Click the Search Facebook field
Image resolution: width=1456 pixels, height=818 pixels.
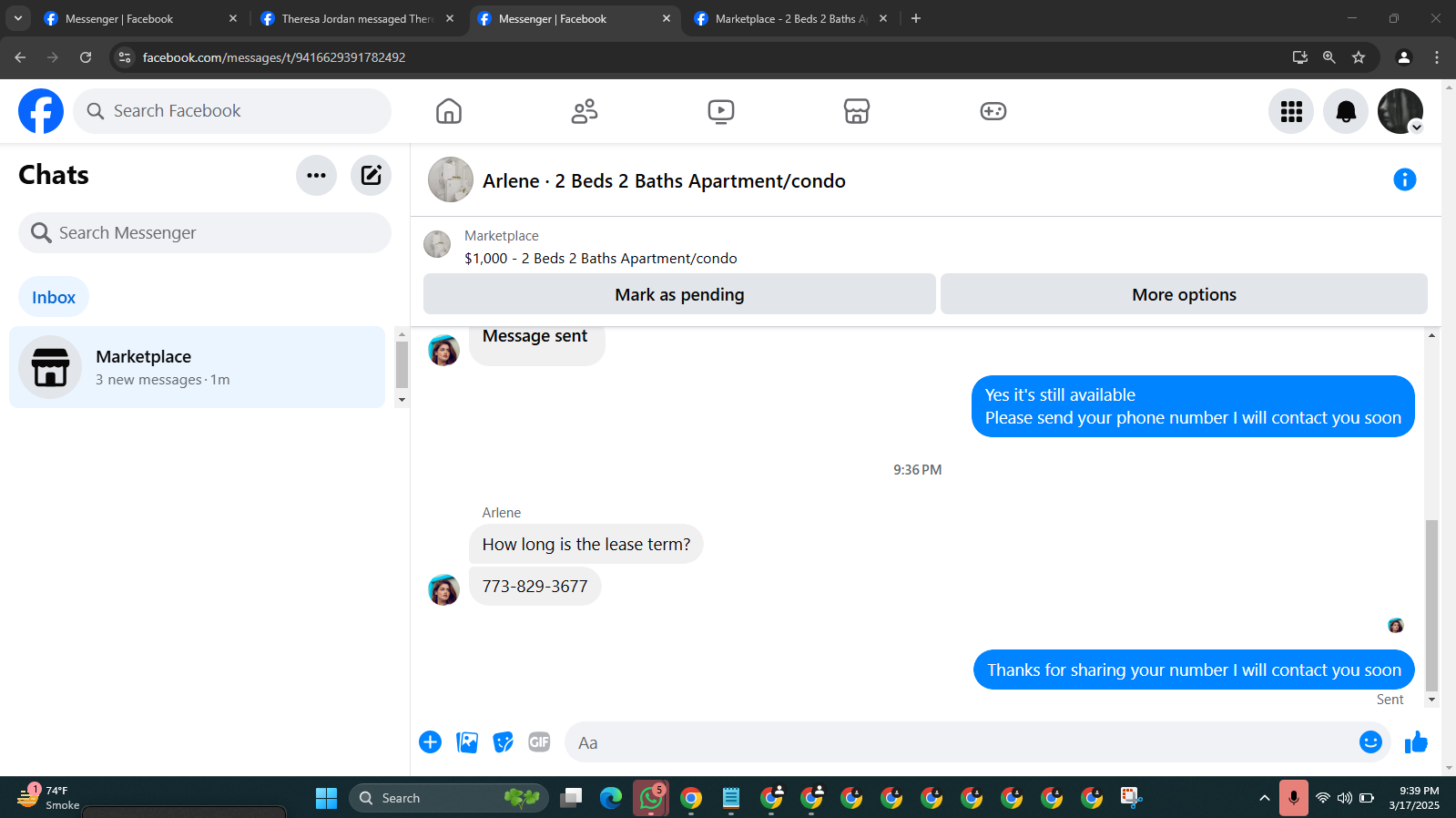coord(232,111)
